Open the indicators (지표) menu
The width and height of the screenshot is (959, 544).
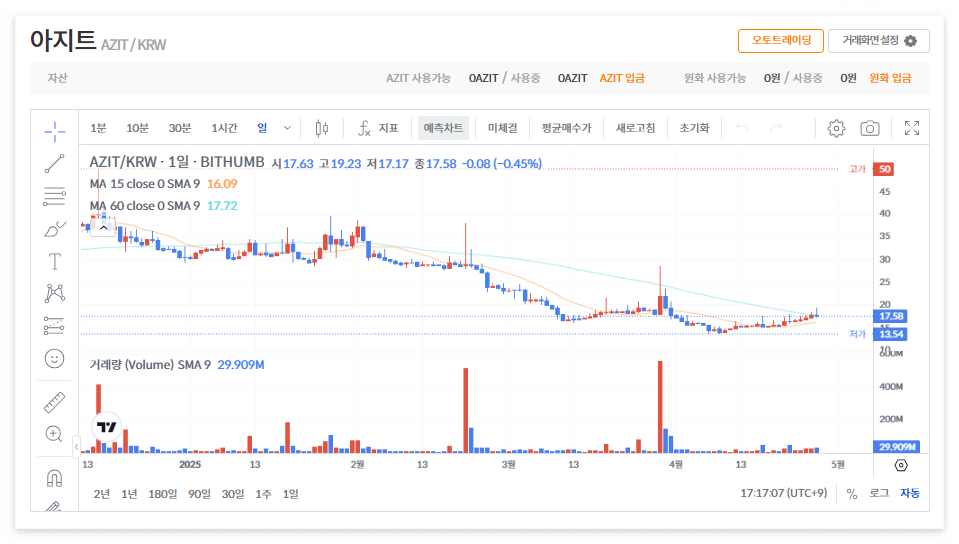pos(378,128)
